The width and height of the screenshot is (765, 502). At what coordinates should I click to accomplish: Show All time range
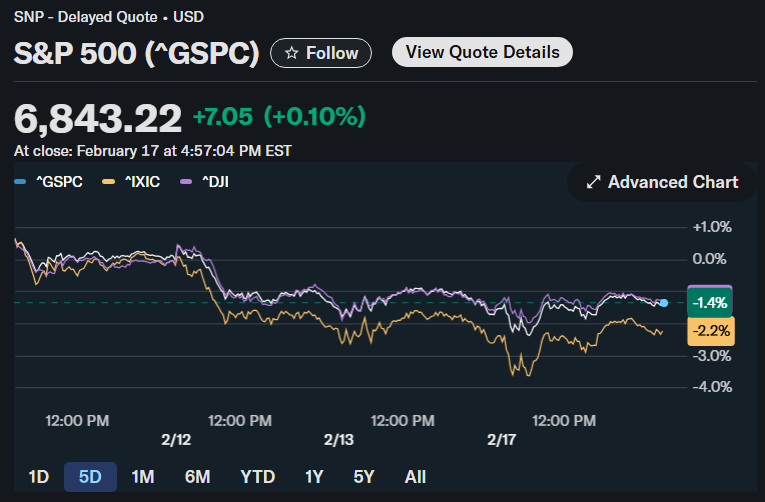coord(415,477)
